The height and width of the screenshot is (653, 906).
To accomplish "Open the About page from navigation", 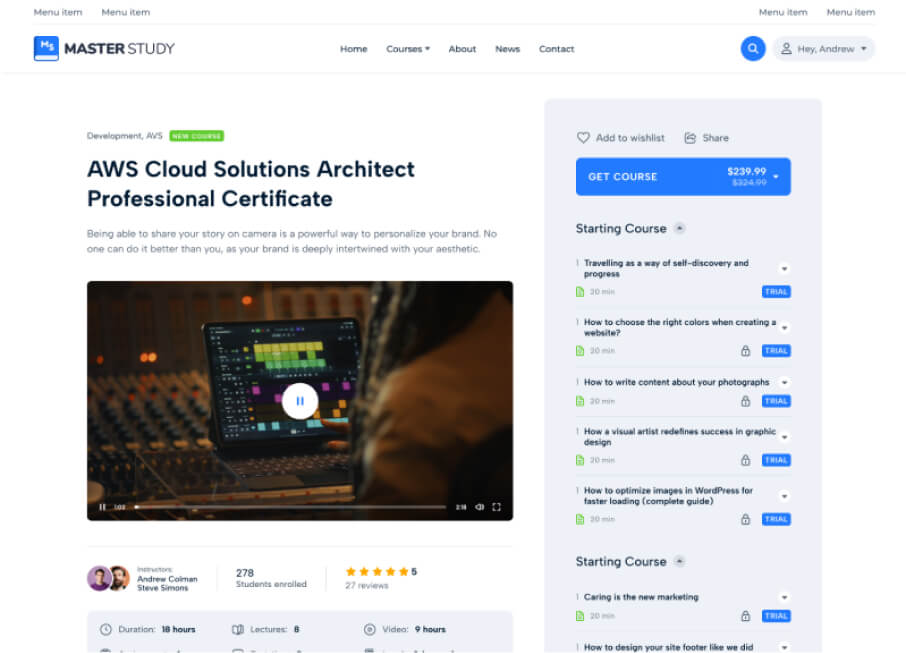I will (462, 49).
